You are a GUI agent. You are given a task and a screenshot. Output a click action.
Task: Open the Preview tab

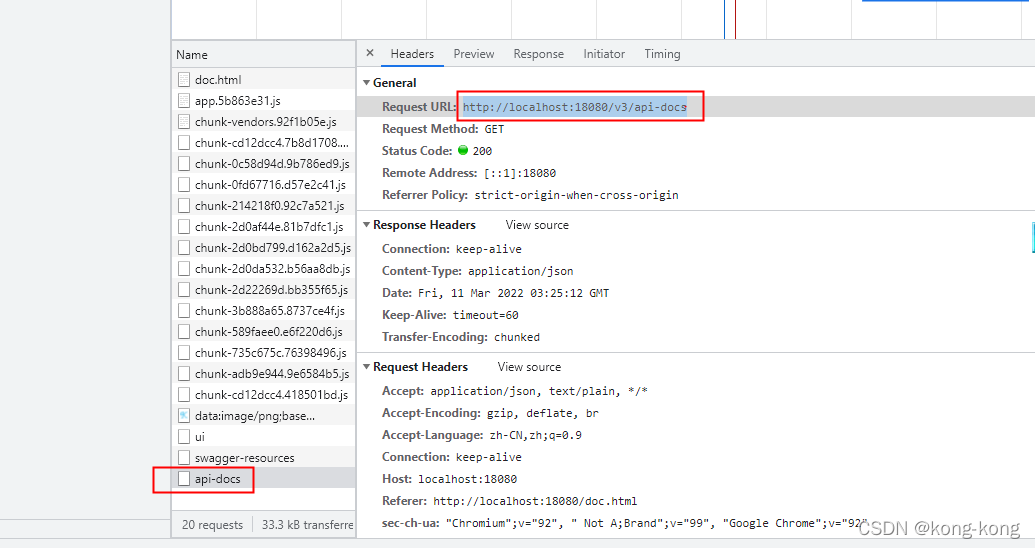pos(473,54)
